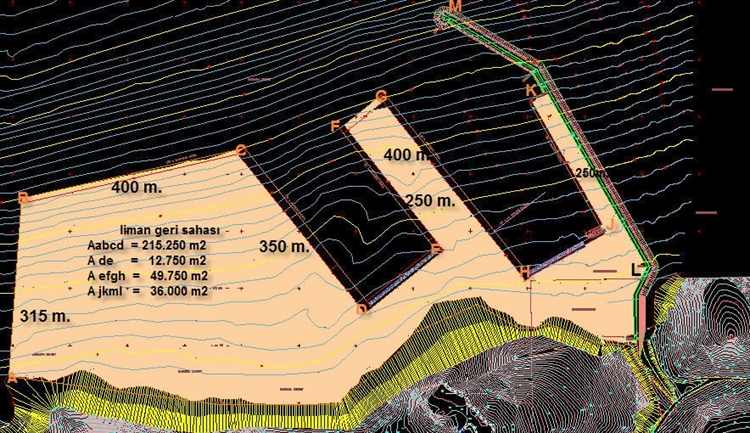This screenshot has height=433, width=750.
Task: Select the '250 m.' label between the piers
Action: 430,200
